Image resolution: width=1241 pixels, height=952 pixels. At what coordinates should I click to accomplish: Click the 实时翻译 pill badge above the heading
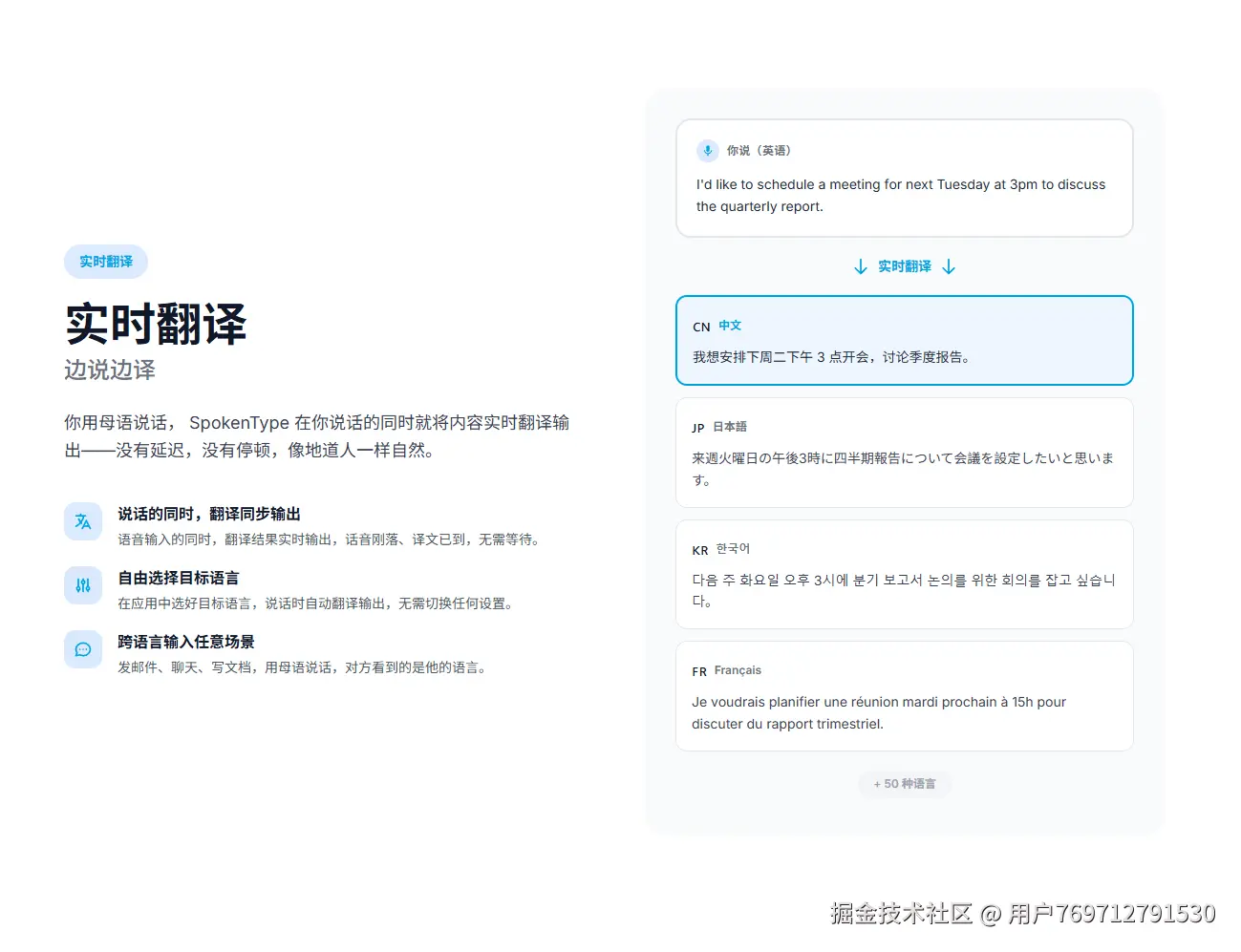105,262
